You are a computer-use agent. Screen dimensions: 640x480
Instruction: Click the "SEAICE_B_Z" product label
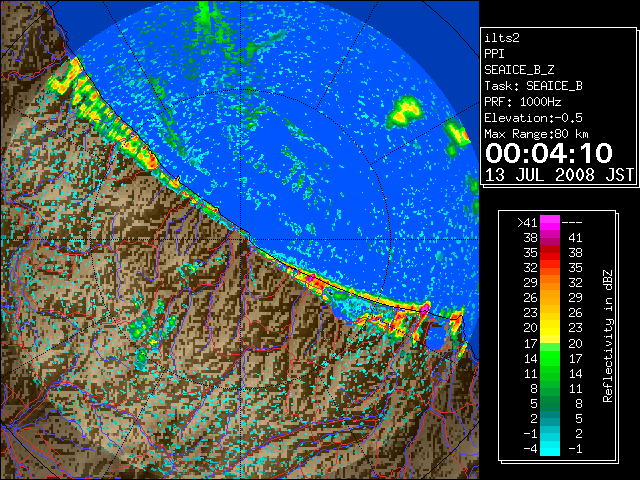[519, 70]
